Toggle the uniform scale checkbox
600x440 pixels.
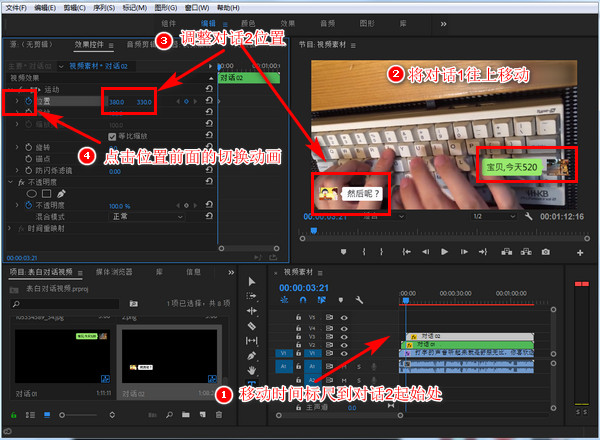(x=112, y=137)
